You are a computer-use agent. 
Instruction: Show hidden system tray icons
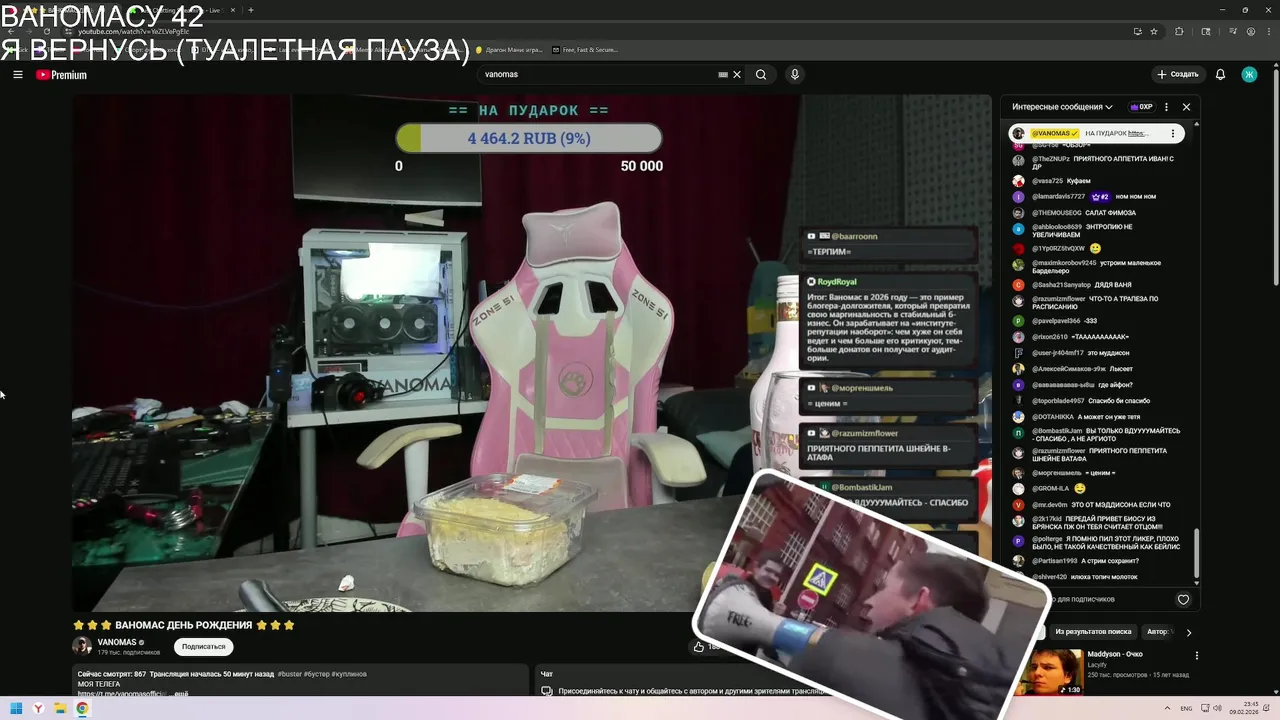tap(1169, 708)
